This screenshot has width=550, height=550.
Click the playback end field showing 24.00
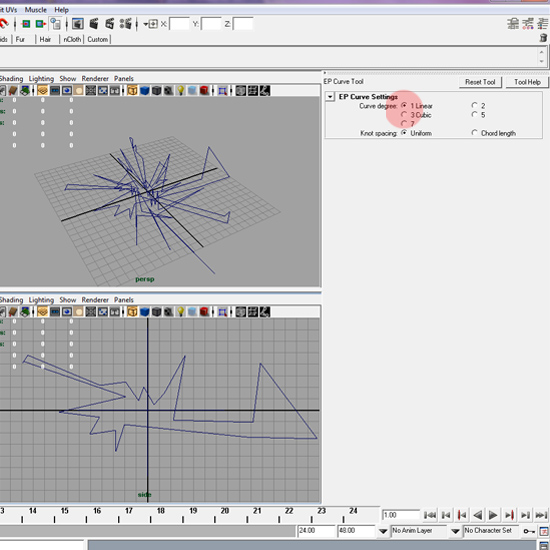tap(316, 531)
